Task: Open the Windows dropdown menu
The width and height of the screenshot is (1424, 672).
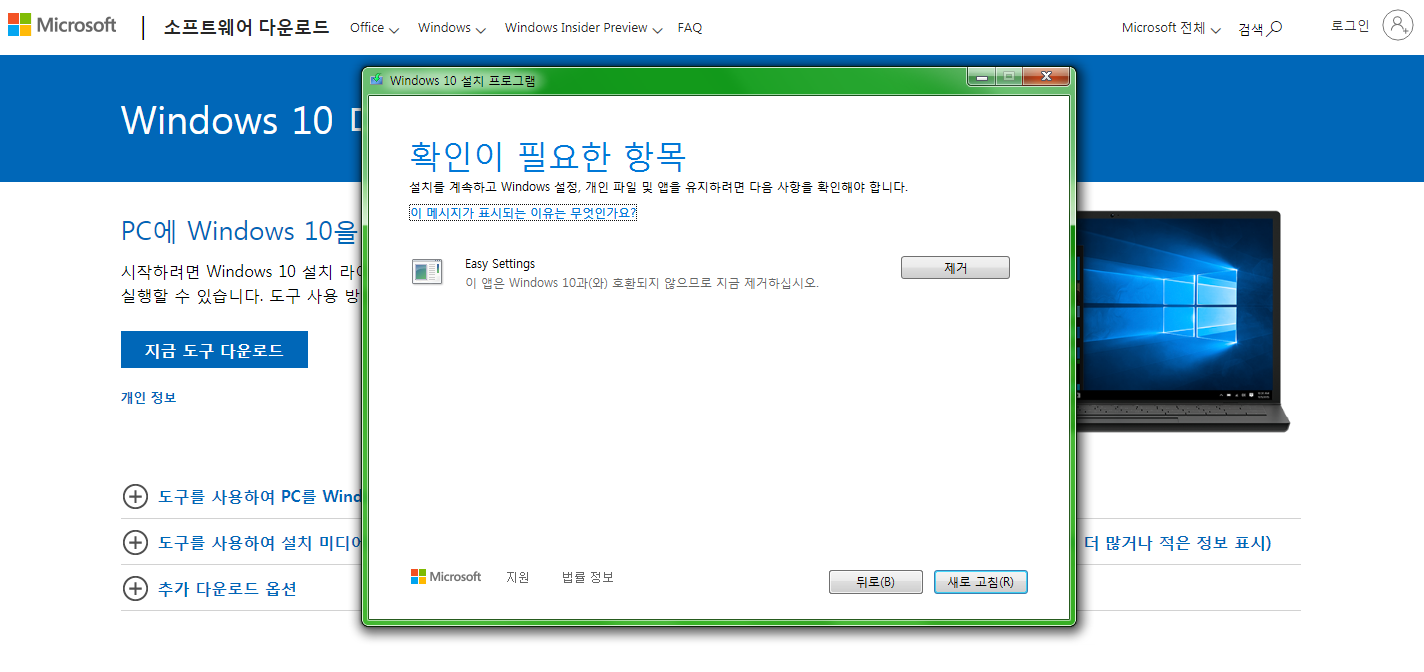Action: [452, 28]
